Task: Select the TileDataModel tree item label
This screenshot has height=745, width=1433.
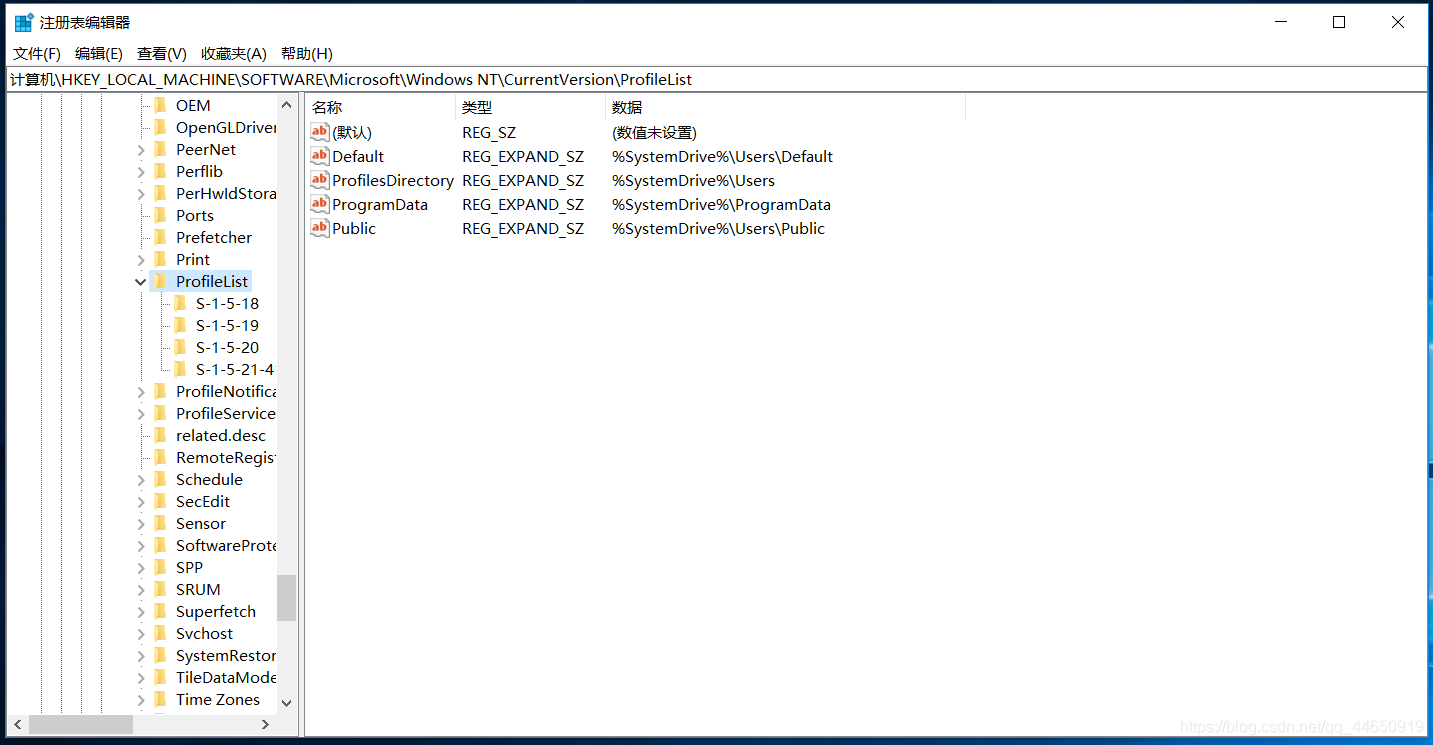Action: pos(225,677)
